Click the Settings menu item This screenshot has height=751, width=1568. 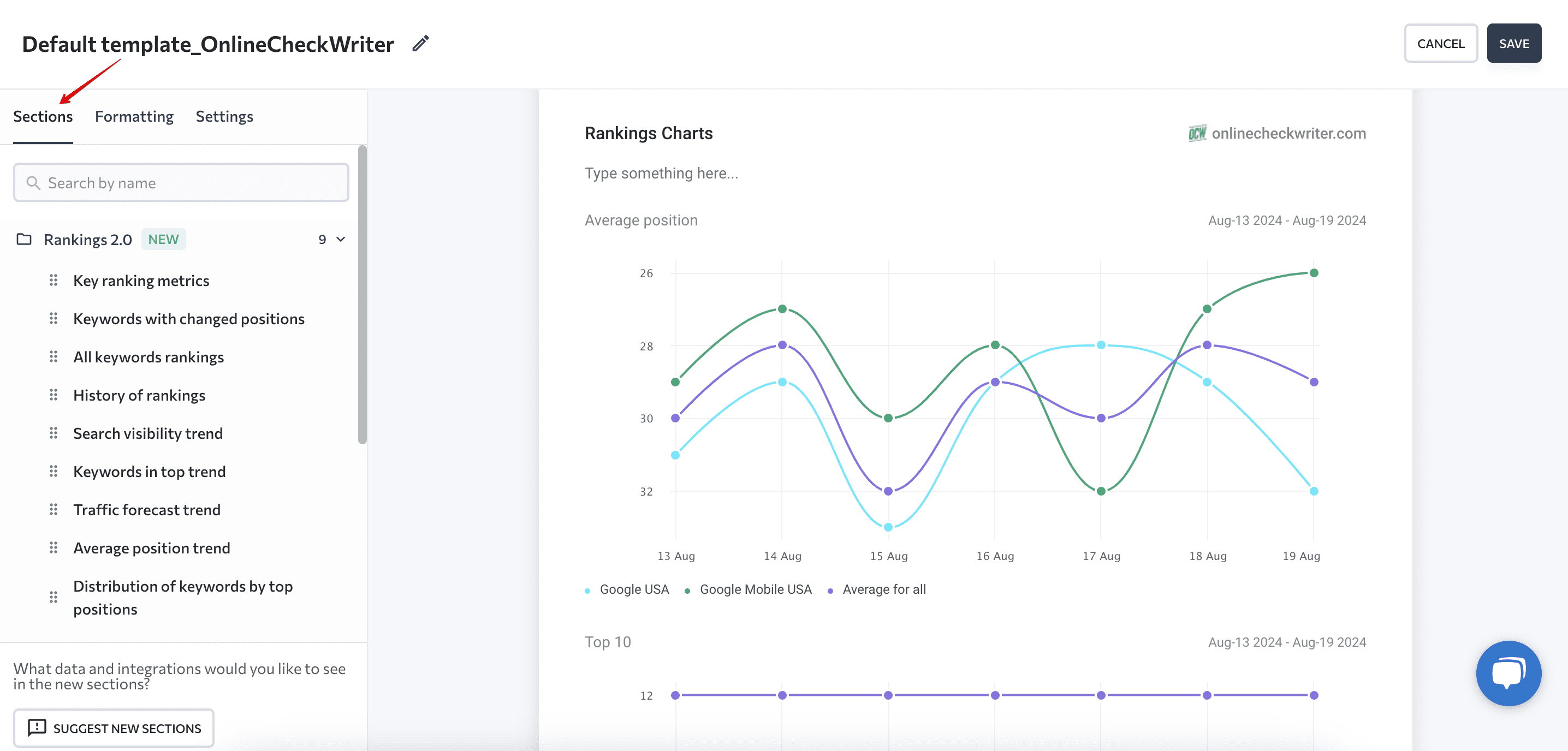[225, 115]
